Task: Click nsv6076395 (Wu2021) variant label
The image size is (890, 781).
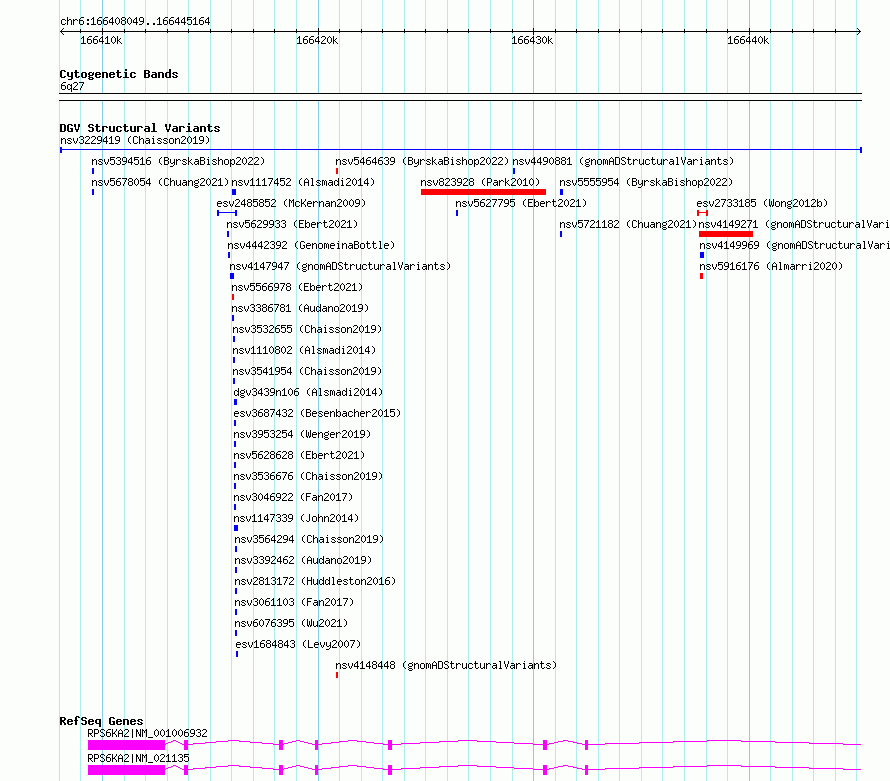Action: pyautogui.click(x=291, y=623)
